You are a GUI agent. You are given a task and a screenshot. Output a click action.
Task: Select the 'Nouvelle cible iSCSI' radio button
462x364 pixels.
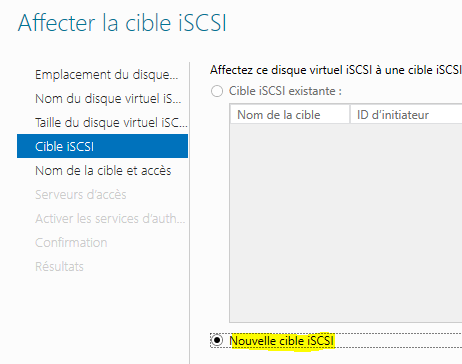(x=217, y=340)
